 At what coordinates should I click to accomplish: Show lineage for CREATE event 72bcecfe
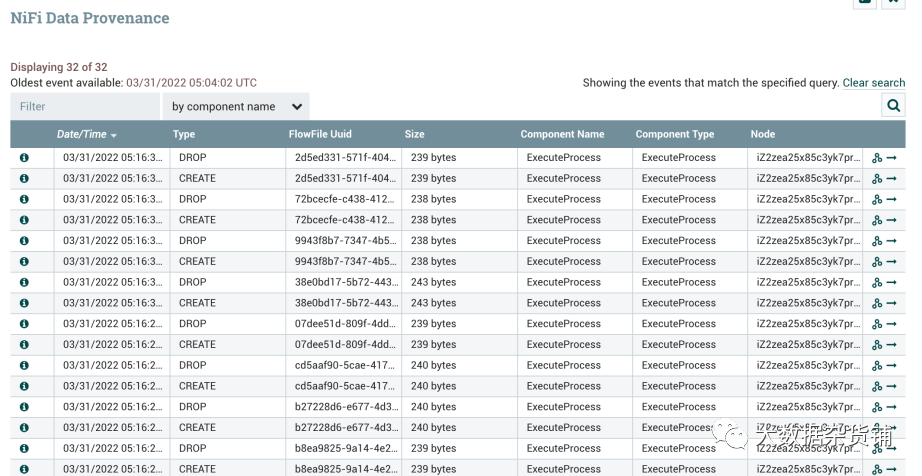click(877, 220)
